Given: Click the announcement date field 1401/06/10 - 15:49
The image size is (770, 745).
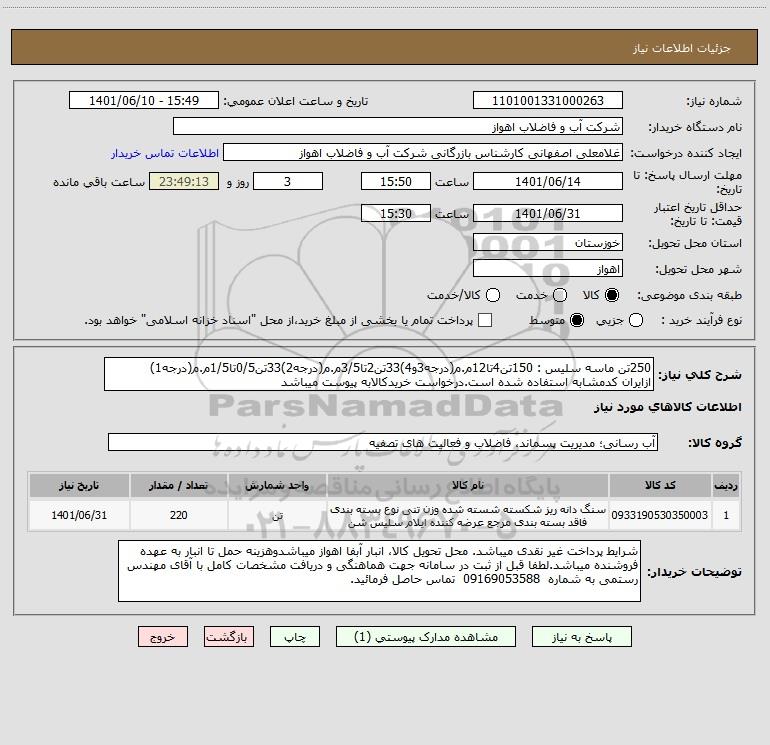Looking at the screenshot, I should (x=144, y=101).
